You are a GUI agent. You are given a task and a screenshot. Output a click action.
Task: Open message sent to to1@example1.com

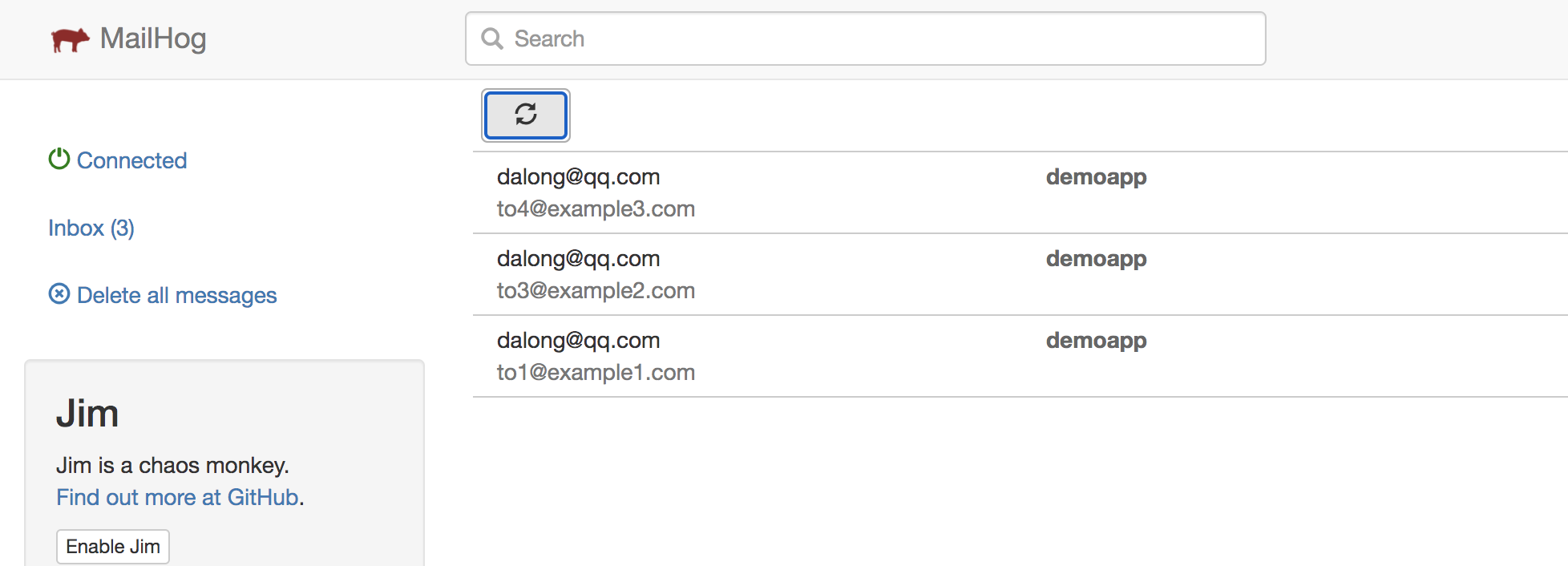coord(1020,356)
